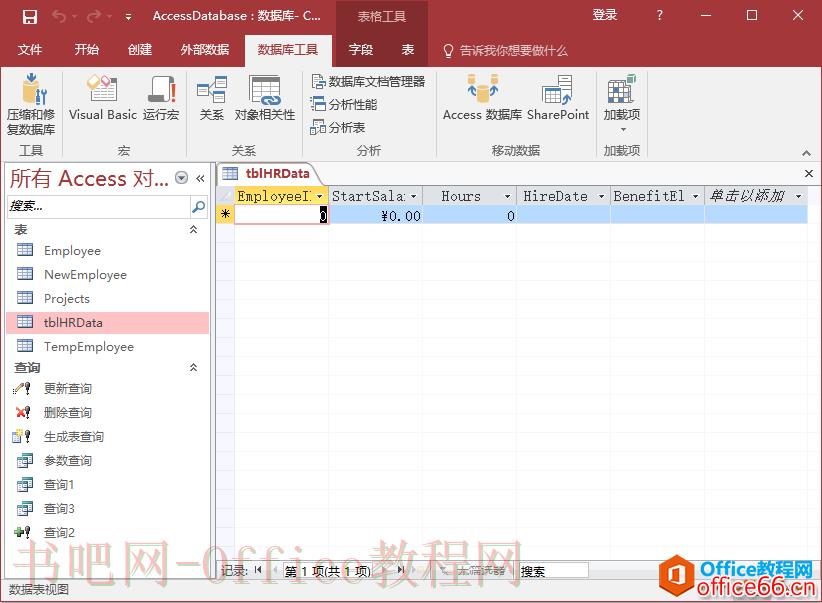Click 分析性能 (Analyze Performance)
The height and width of the screenshot is (603, 822).
(344, 104)
